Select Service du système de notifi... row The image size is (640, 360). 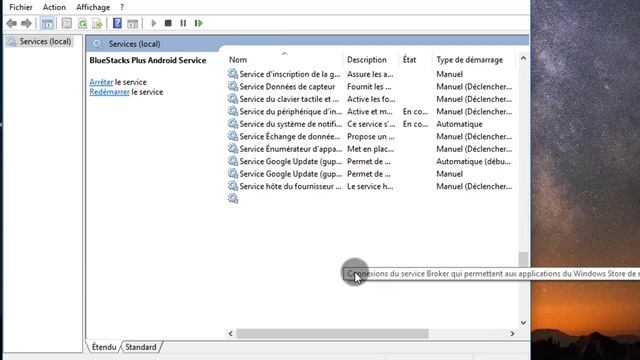(370, 124)
